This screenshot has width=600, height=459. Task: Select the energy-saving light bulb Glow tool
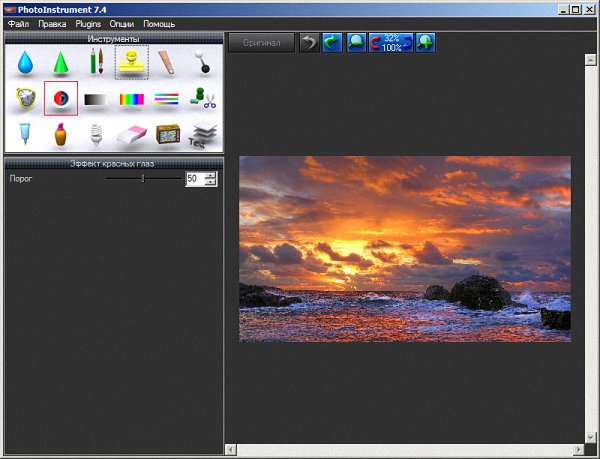[x=96, y=135]
